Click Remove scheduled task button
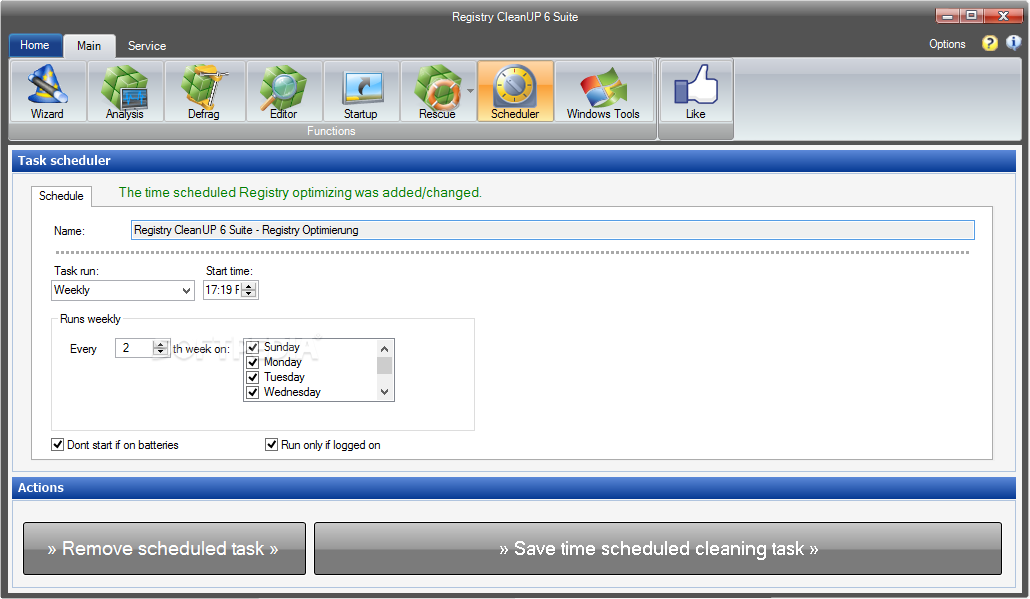1030x599 pixels. pyautogui.click(x=164, y=548)
